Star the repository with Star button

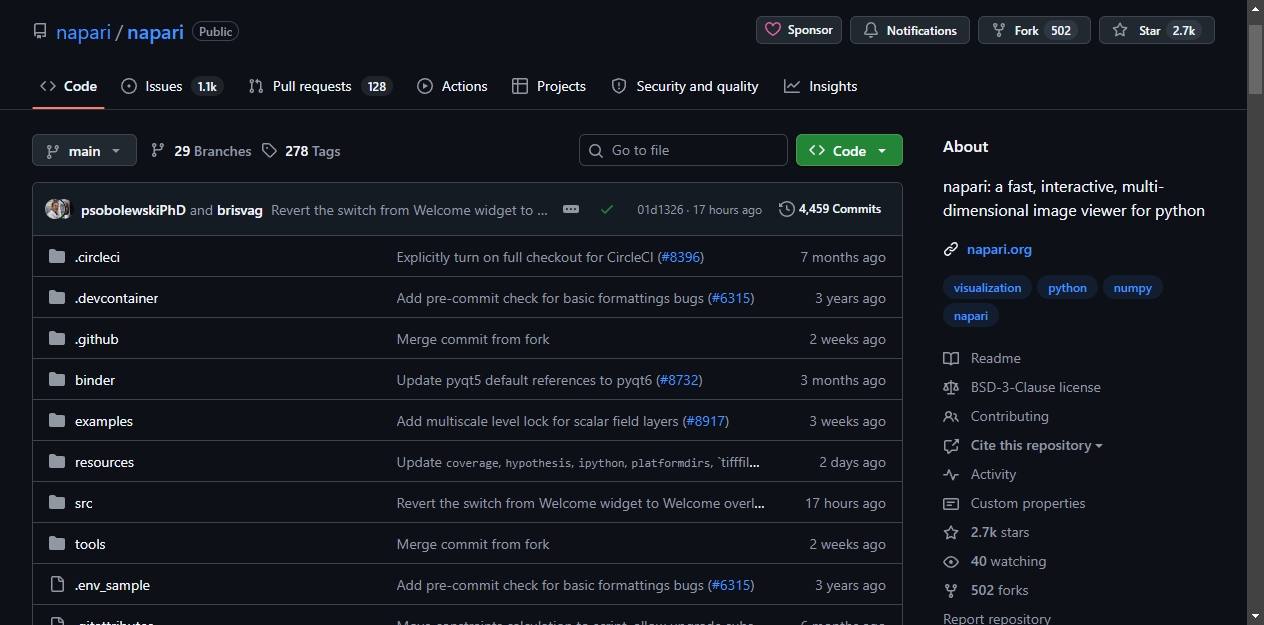[x=1157, y=30]
